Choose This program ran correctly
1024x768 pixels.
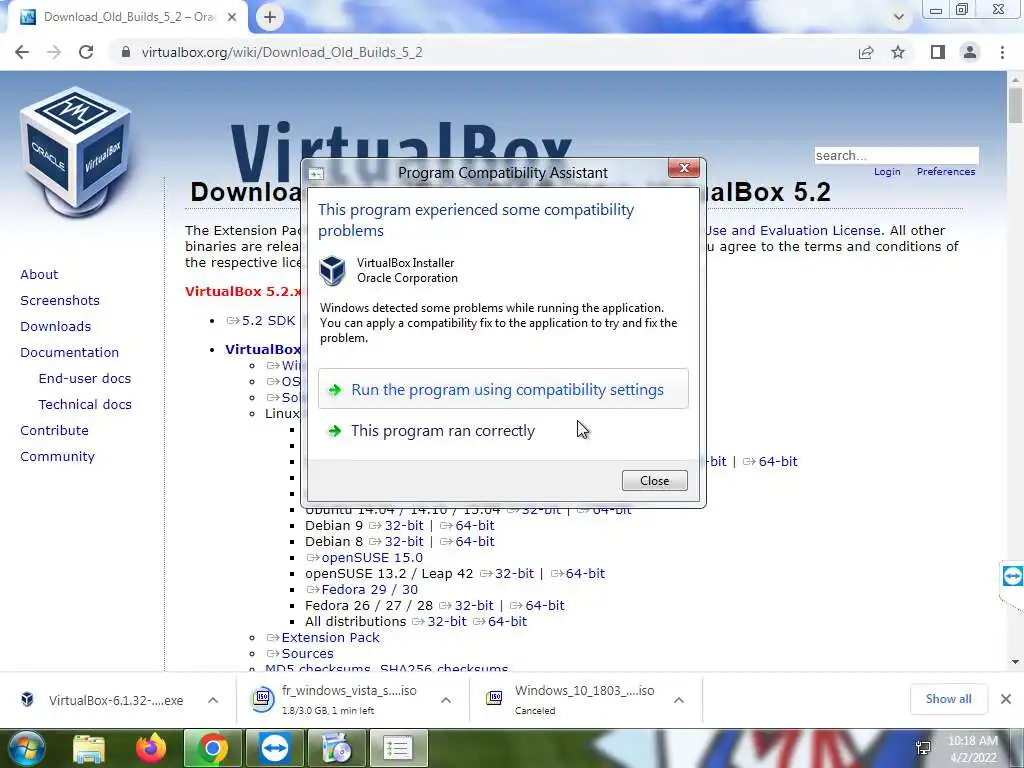point(503,430)
